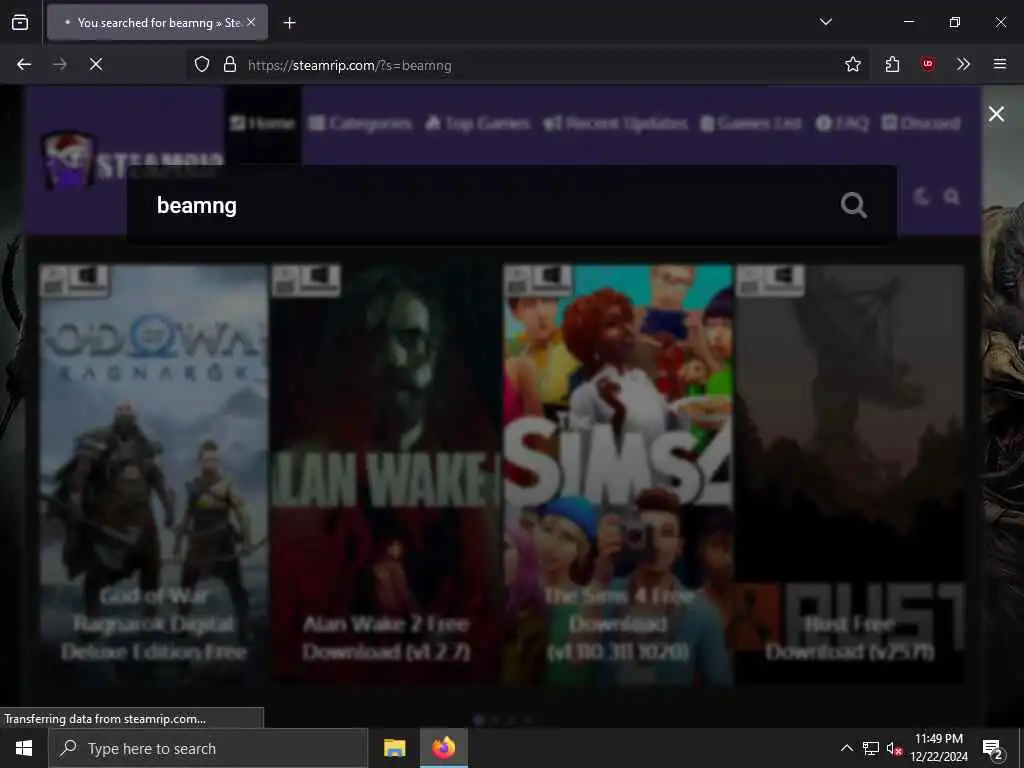Open the Recent Updates menu item
Screen dimensions: 1024x768
tap(615, 123)
